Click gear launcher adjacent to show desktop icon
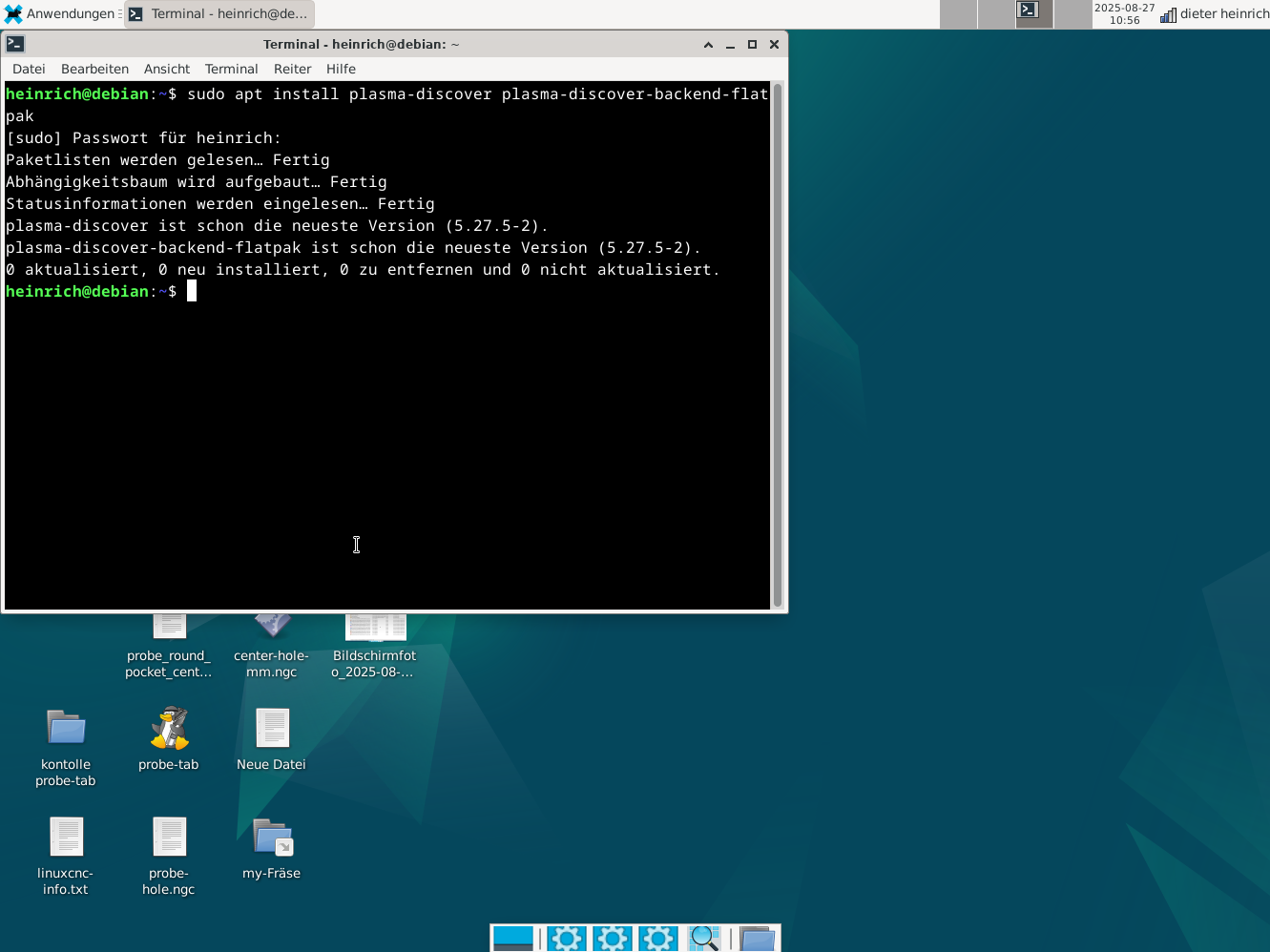This screenshot has width=1270, height=952. (x=567, y=939)
